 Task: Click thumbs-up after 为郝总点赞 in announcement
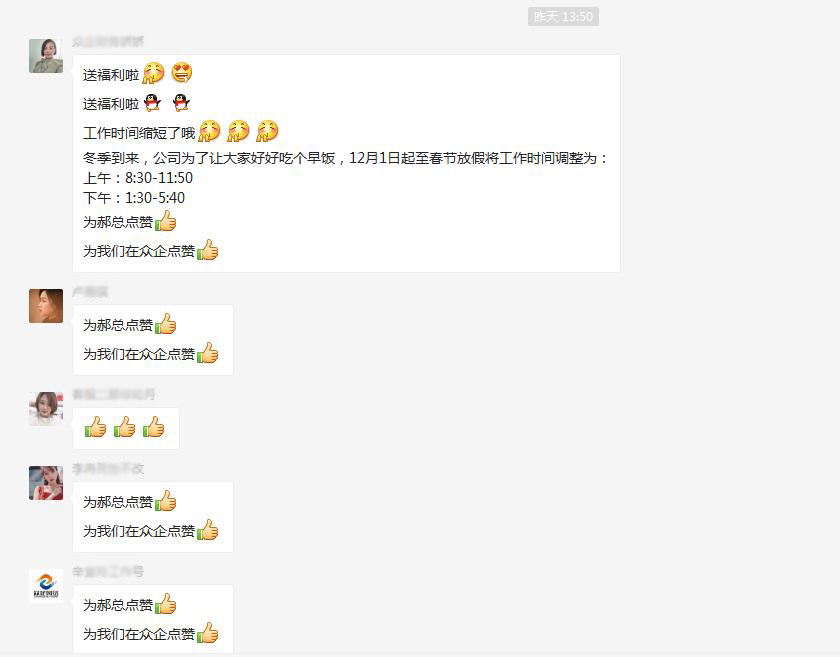pyautogui.click(x=166, y=221)
